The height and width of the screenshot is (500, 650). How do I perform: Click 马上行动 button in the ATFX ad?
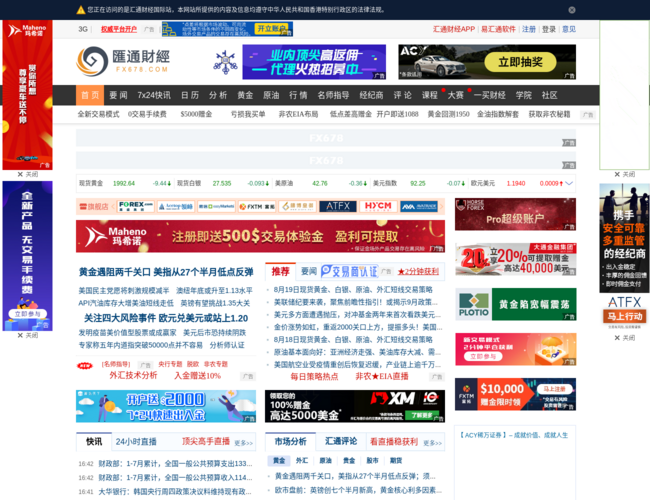625,316
